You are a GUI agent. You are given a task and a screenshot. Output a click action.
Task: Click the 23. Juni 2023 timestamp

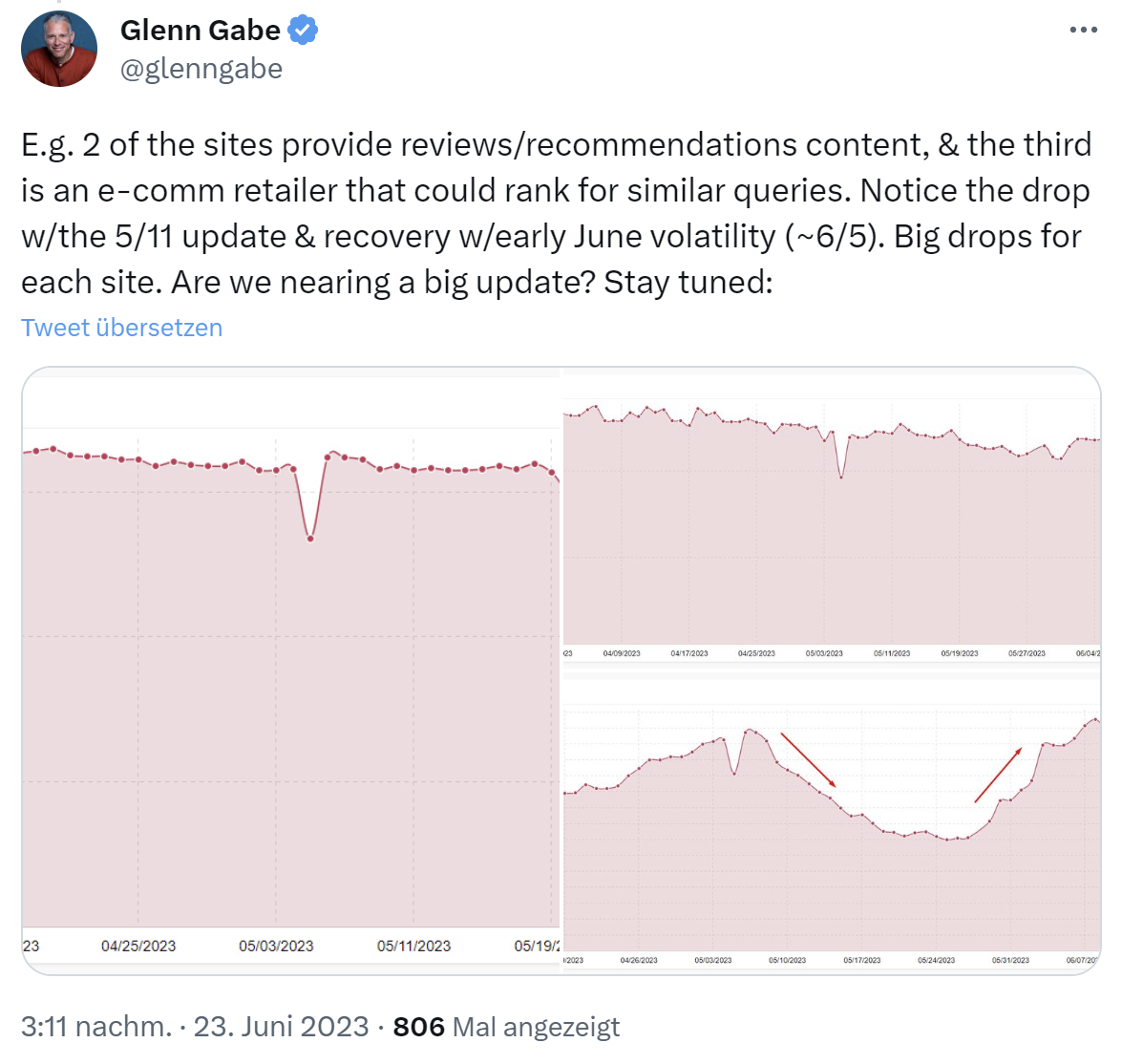[284, 1026]
